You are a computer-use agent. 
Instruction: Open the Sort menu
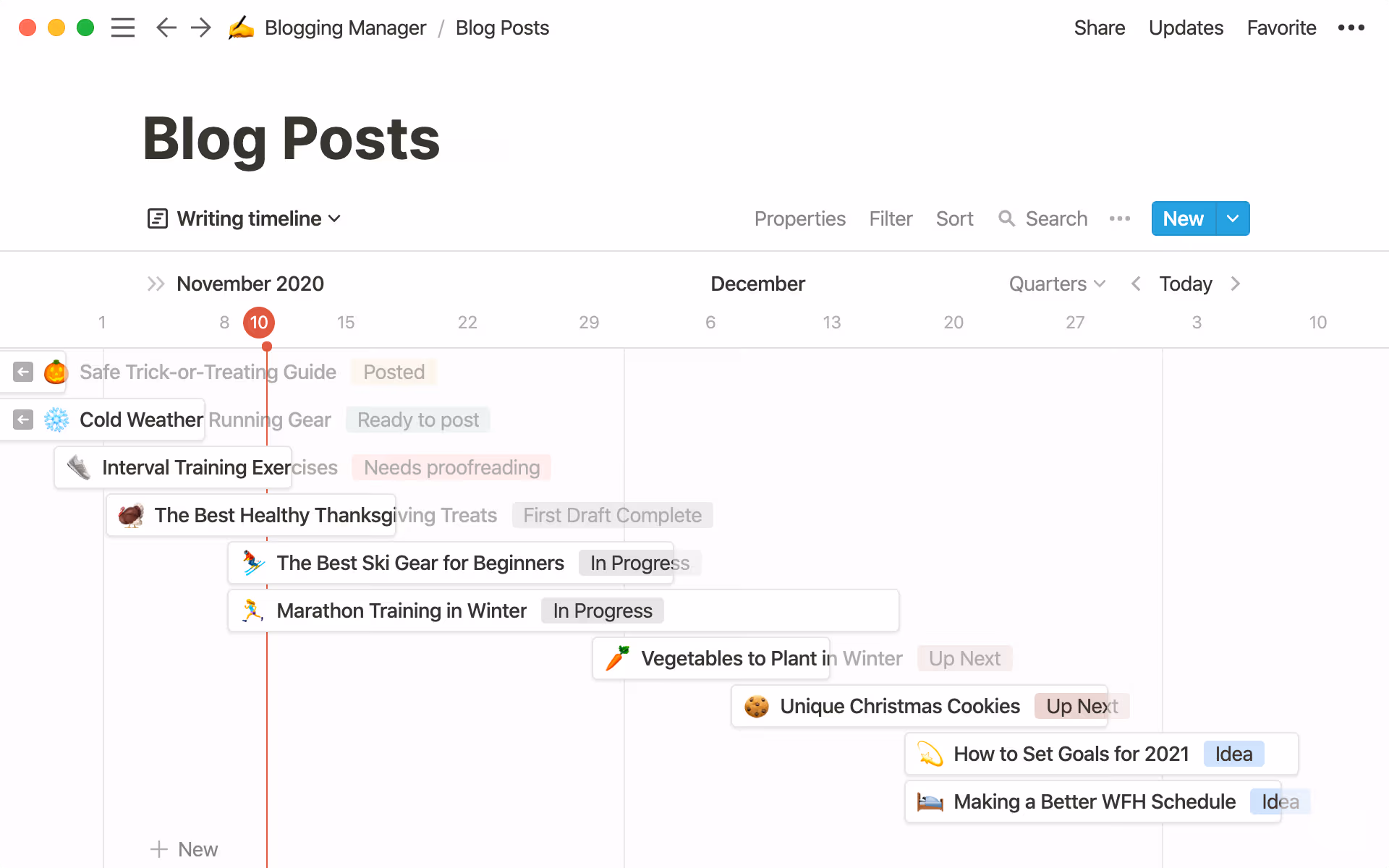(954, 218)
